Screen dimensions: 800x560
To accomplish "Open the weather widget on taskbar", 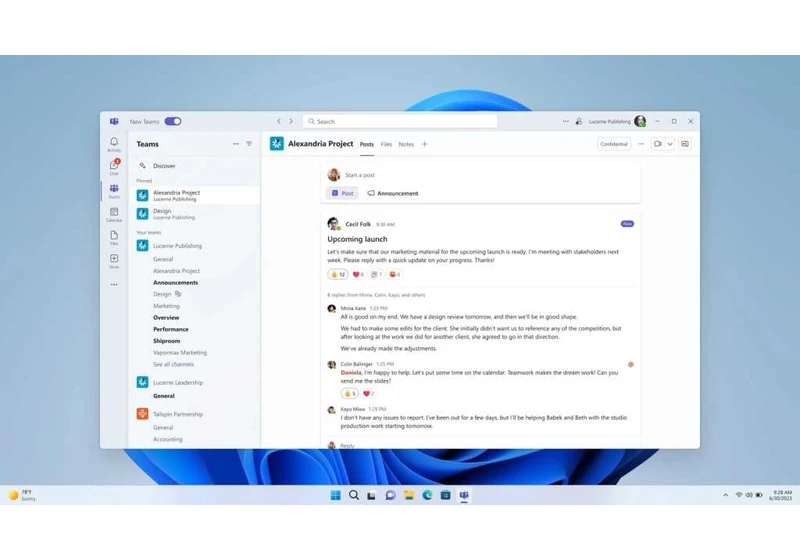I will tap(22, 495).
